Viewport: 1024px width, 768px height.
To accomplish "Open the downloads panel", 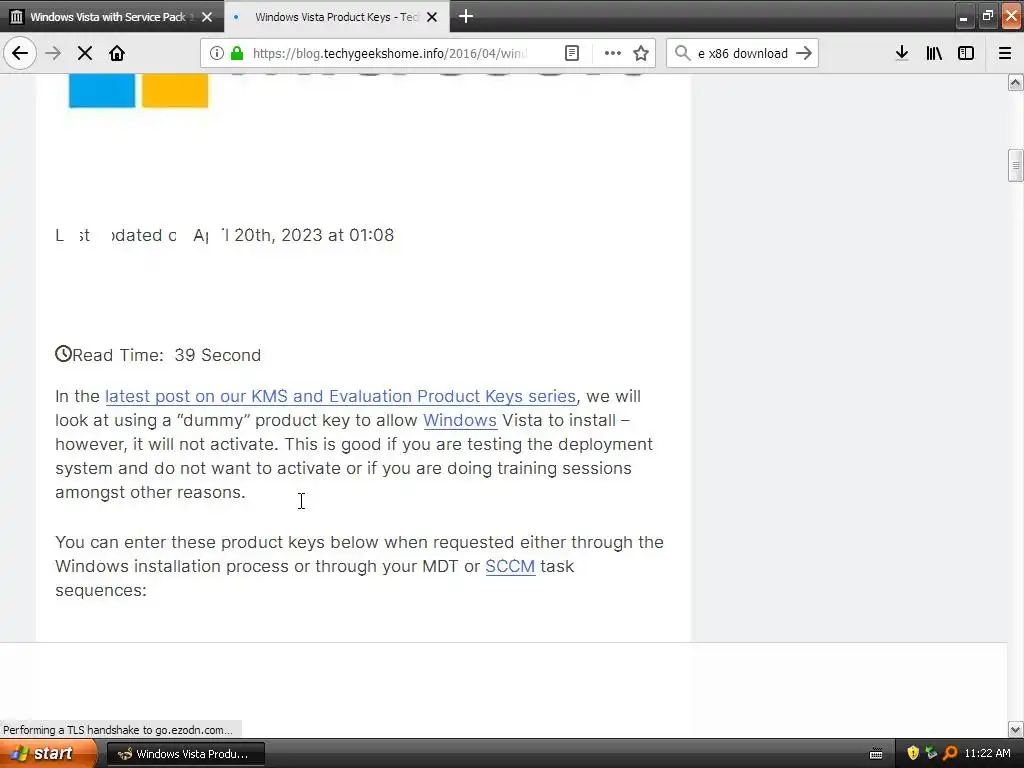I will tap(902, 53).
